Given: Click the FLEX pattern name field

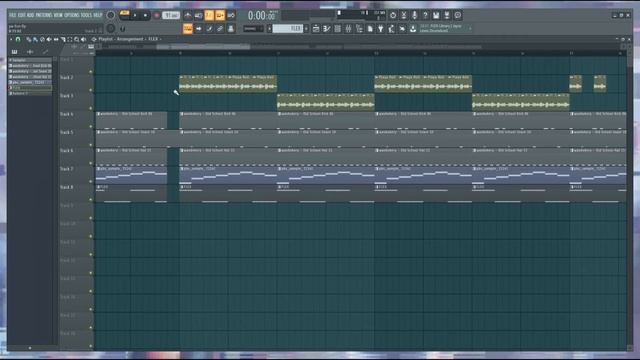Looking at the screenshot, I should [x=288, y=29].
